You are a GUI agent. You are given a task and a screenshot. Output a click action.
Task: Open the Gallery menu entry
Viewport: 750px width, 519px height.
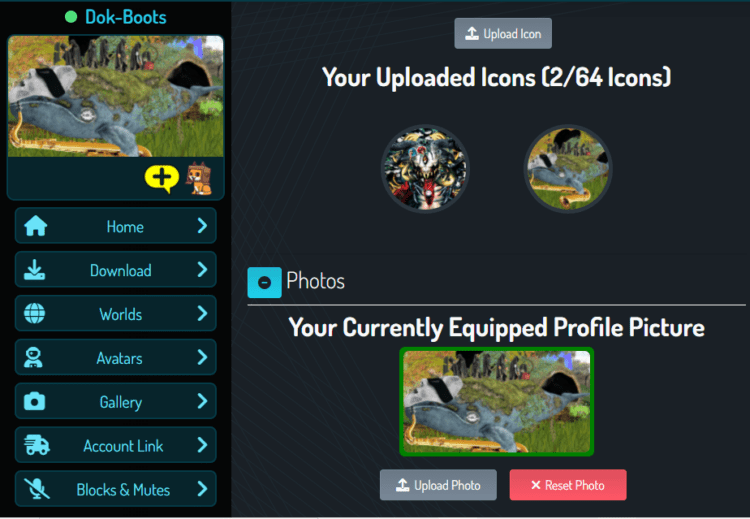point(116,401)
